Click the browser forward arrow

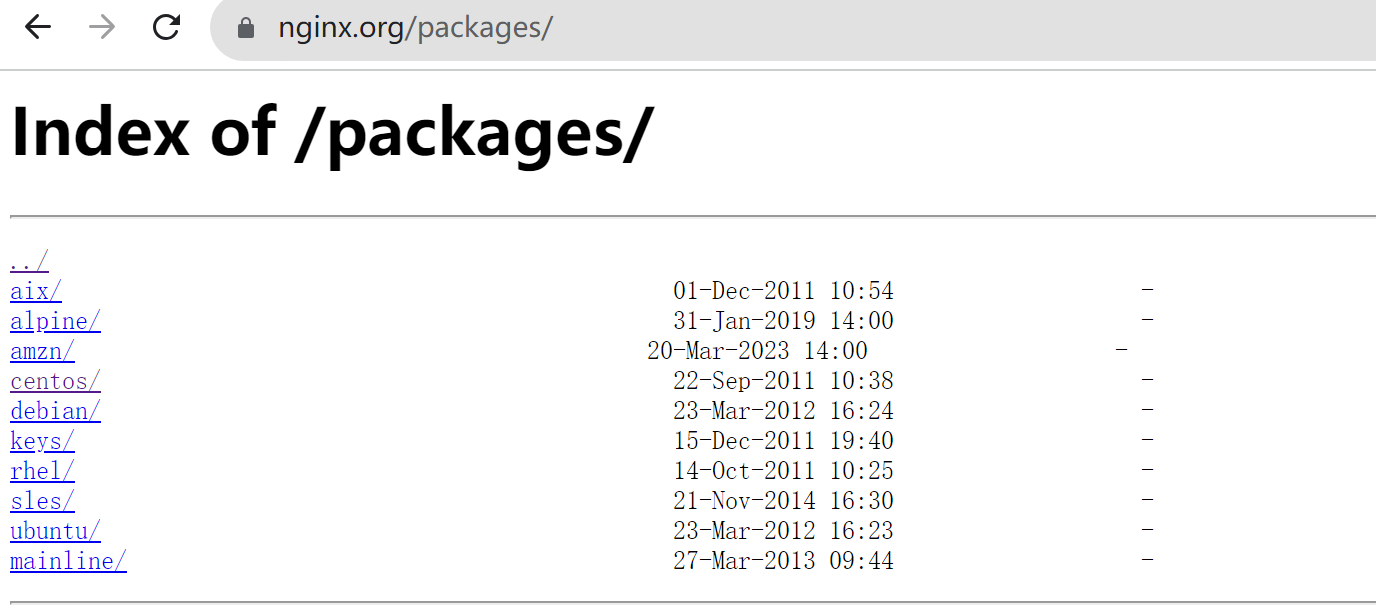[102, 27]
